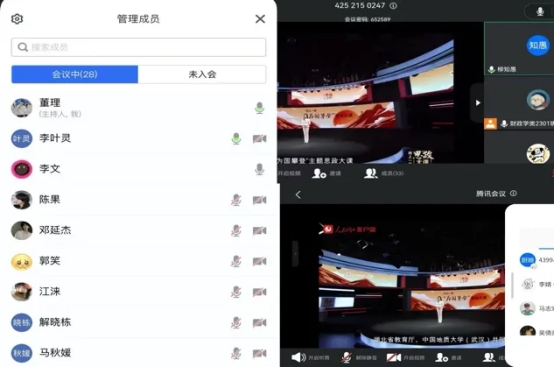Toggle 李文's microphone icon
The width and height of the screenshot is (555, 367).
click(x=259, y=169)
